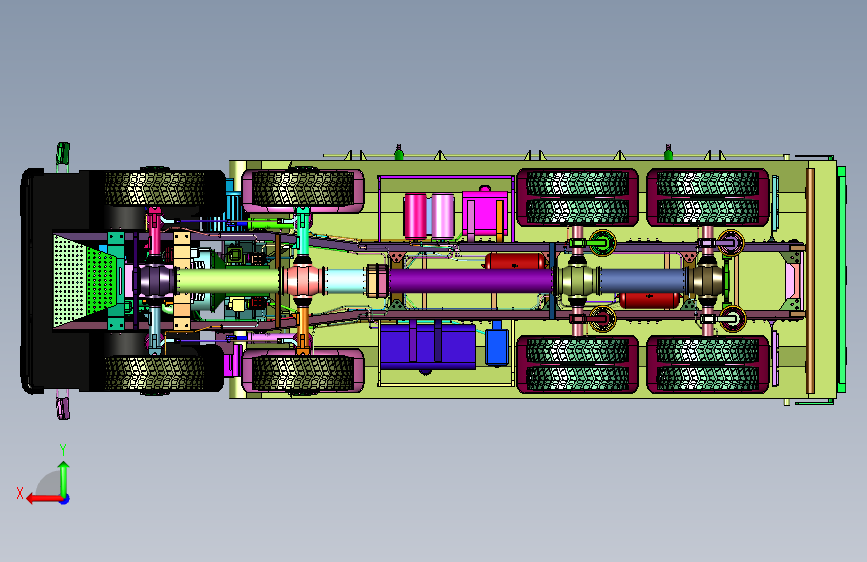Click the green Y label above the triad
The image size is (867, 562).
(x=63, y=450)
